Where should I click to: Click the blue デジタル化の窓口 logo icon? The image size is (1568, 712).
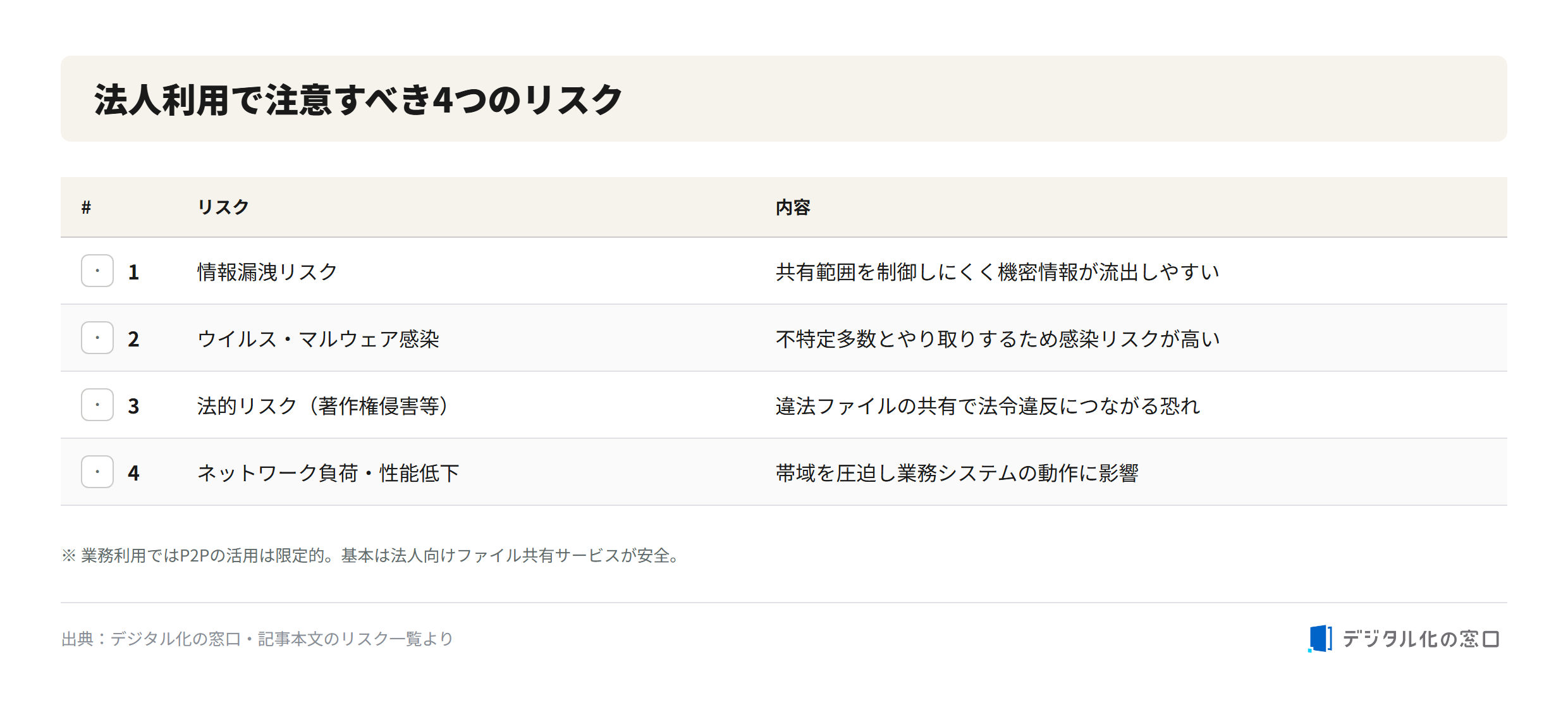[x=1320, y=639]
